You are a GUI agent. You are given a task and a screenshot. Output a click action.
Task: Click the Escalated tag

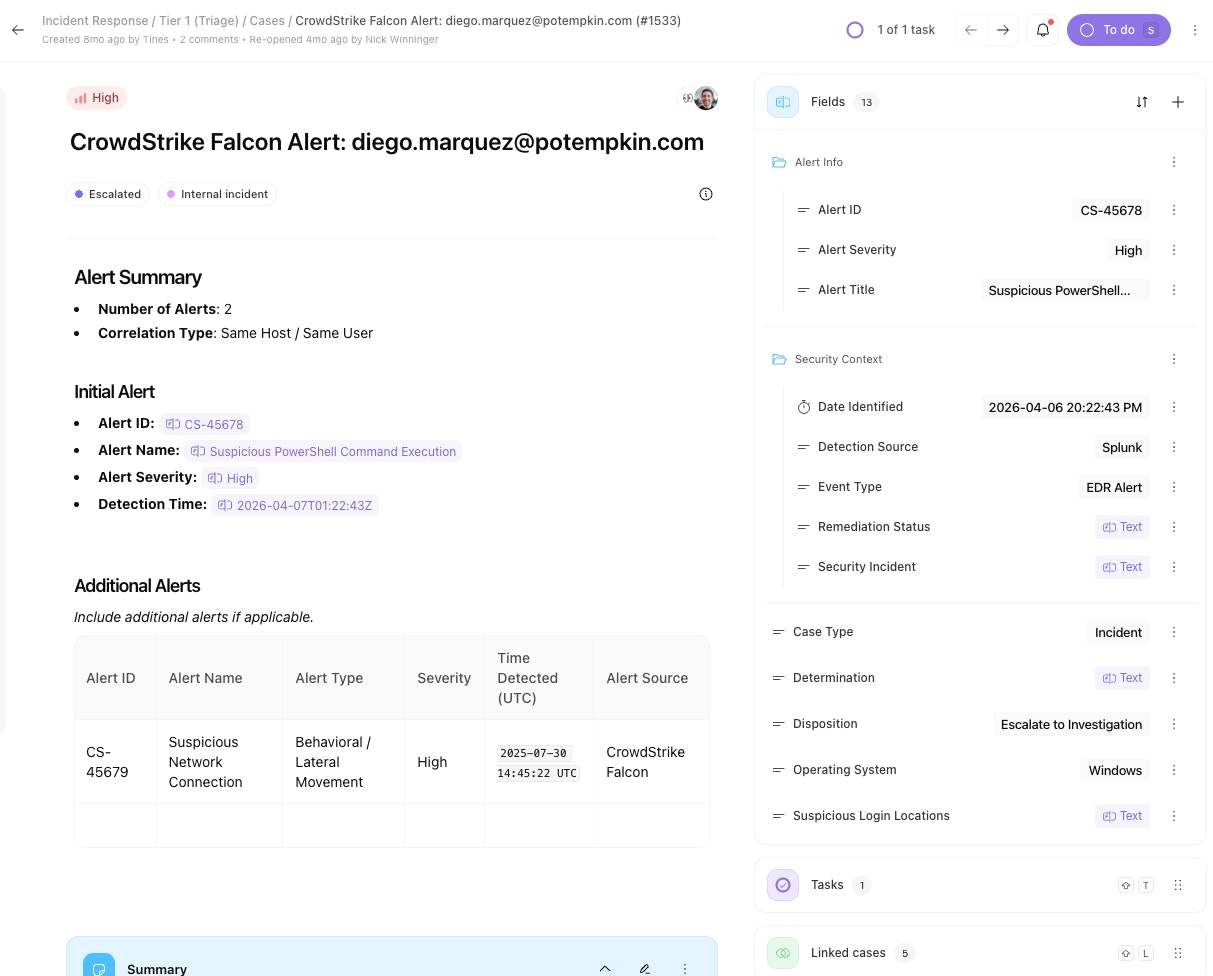pyautogui.click(x=108, y=194)
